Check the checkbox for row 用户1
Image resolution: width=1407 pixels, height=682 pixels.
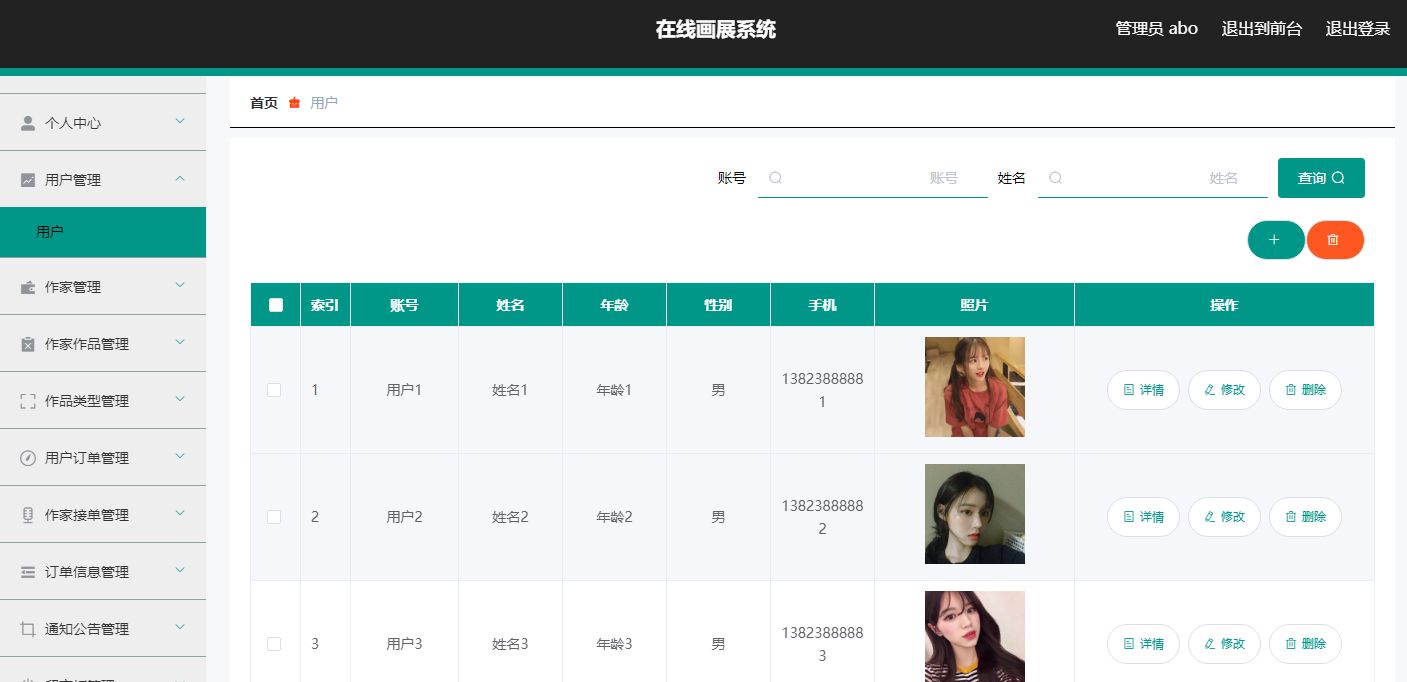[274, 390]
